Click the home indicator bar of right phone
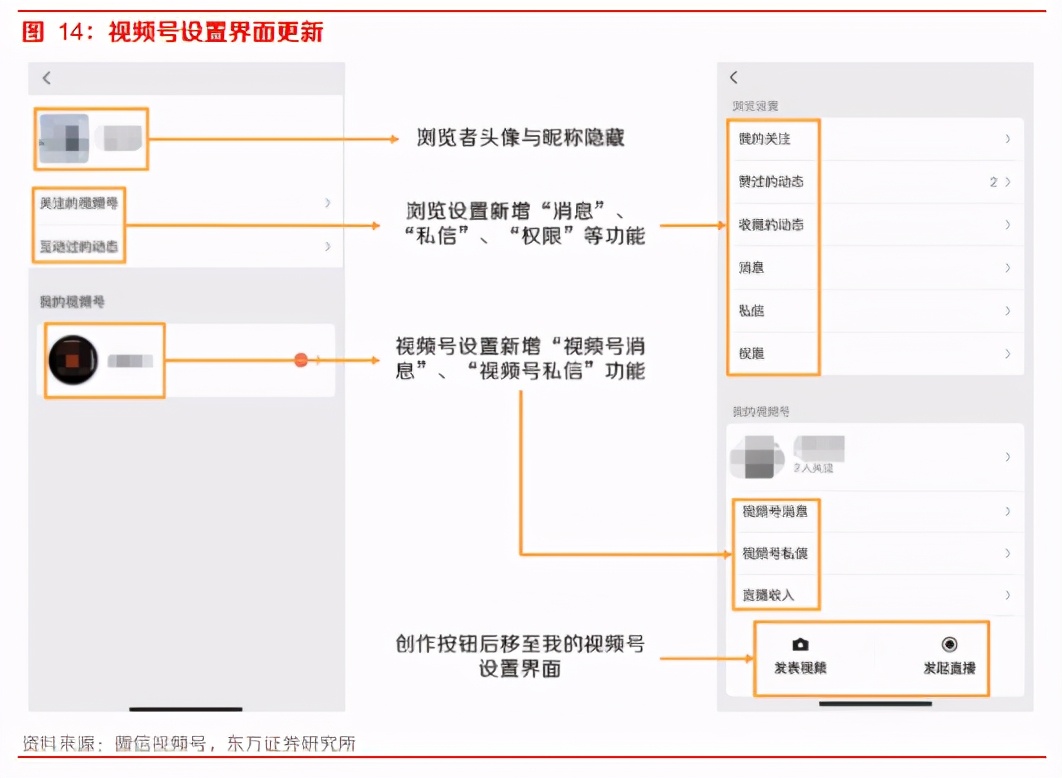1062x778 pixels. 875,704
